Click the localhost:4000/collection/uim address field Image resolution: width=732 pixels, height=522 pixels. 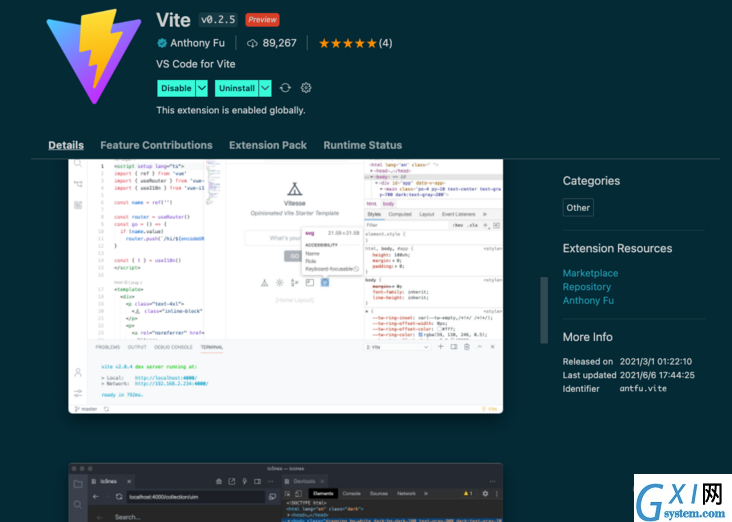(196, 497)
